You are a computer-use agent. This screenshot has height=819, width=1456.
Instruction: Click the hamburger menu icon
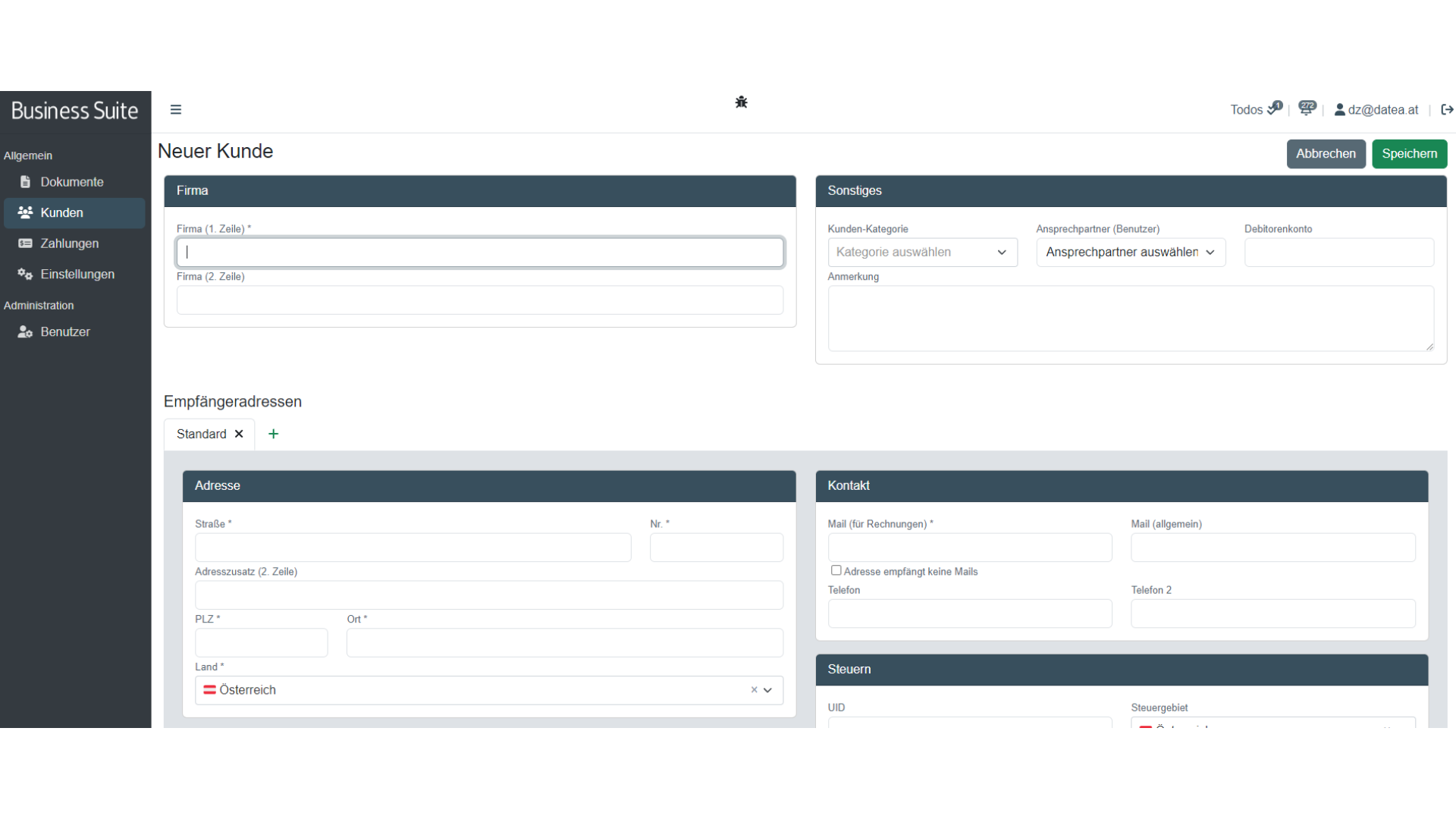(176, 109)
